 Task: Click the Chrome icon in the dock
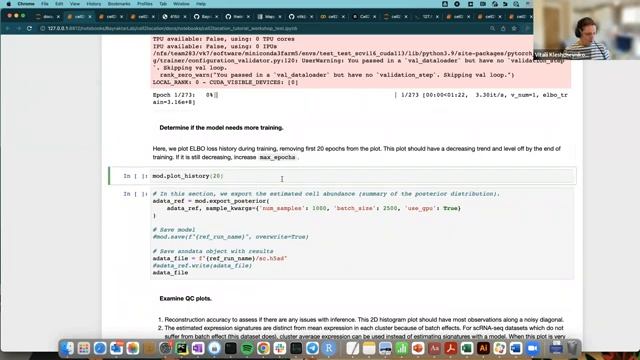pyautogui.click(x=263, y=348)
